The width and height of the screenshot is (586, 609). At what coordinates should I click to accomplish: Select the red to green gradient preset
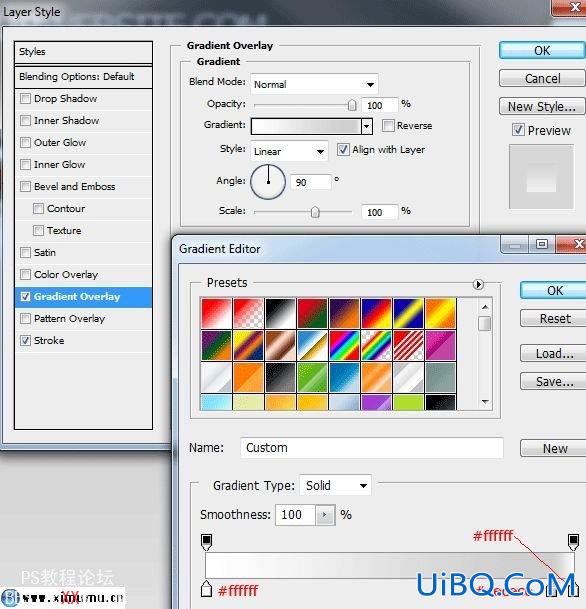pos(313,313)
